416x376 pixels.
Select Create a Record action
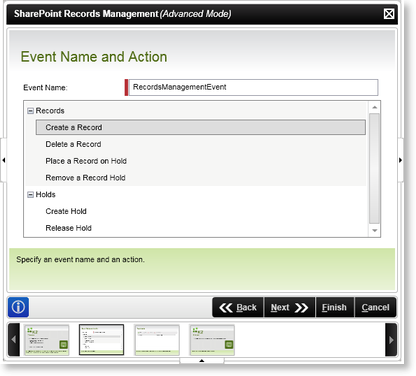click(x=201, y=127)
